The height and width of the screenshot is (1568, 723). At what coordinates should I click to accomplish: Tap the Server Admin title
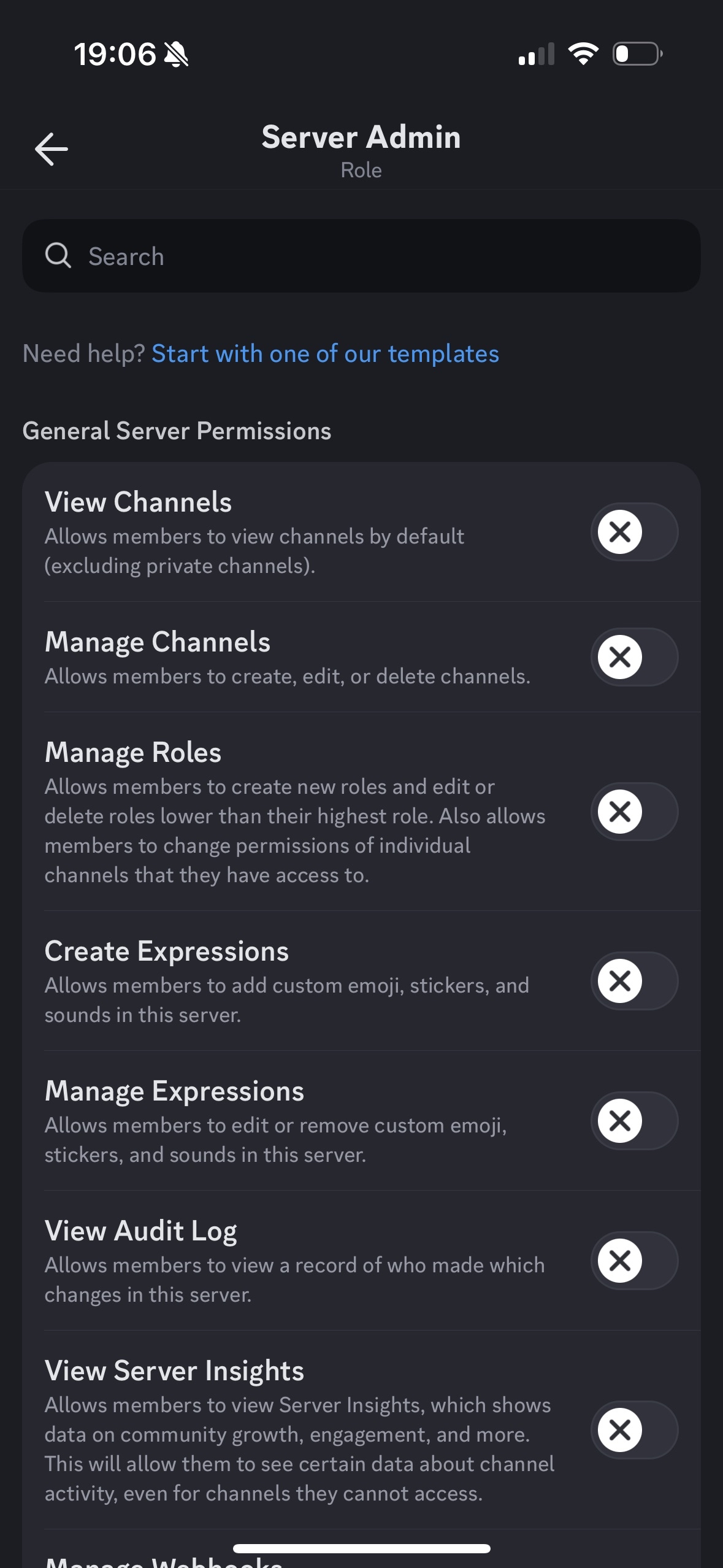pos(361,137)
